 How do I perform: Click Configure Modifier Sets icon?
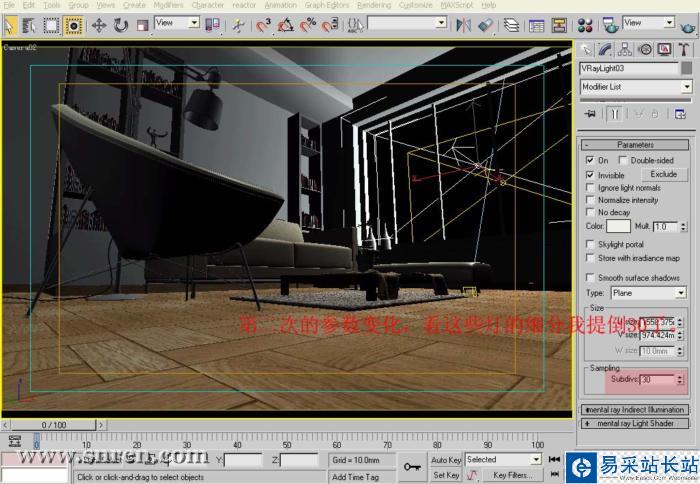click(x=680, y=114)
